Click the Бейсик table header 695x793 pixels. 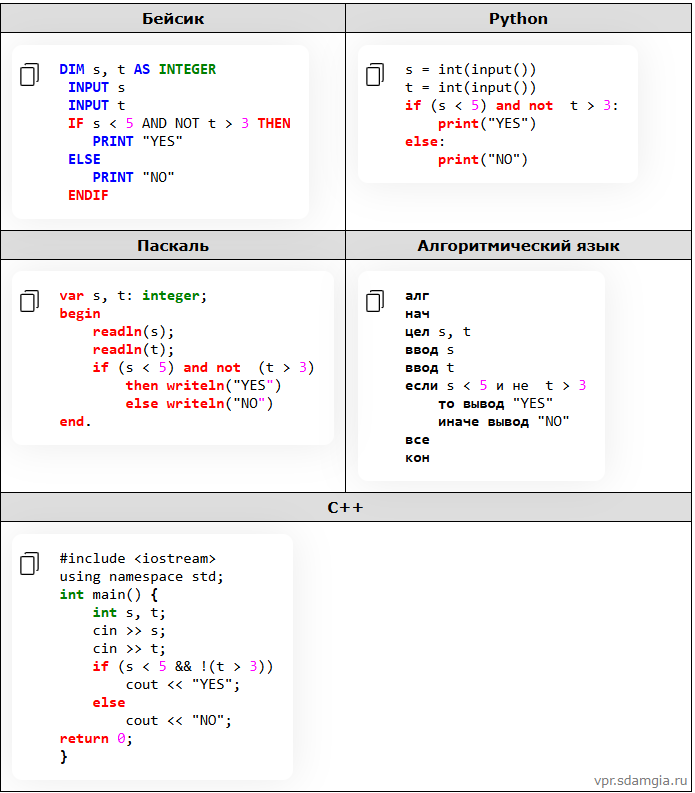click(173, 19)
